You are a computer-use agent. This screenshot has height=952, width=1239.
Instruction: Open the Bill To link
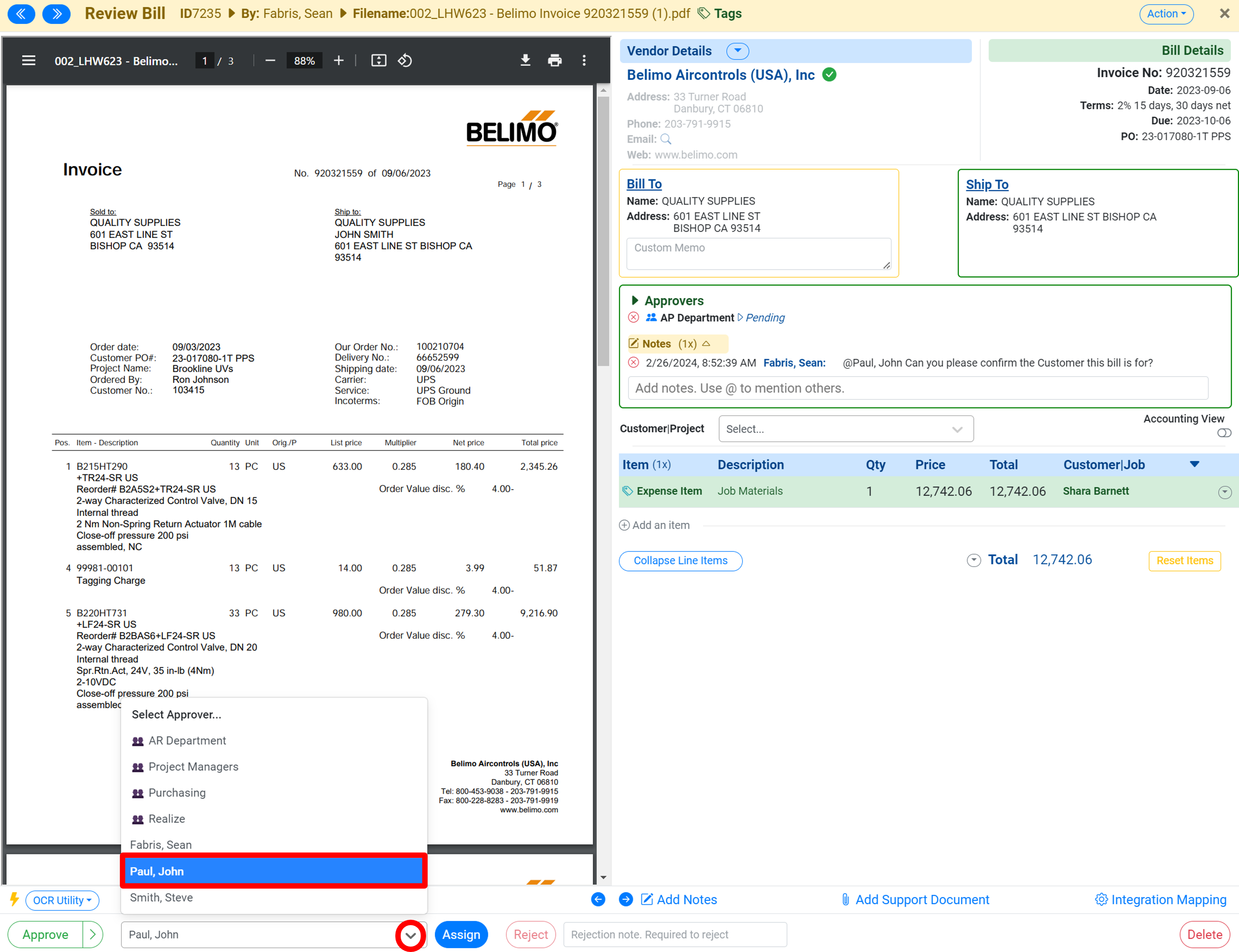click(644, 184)
